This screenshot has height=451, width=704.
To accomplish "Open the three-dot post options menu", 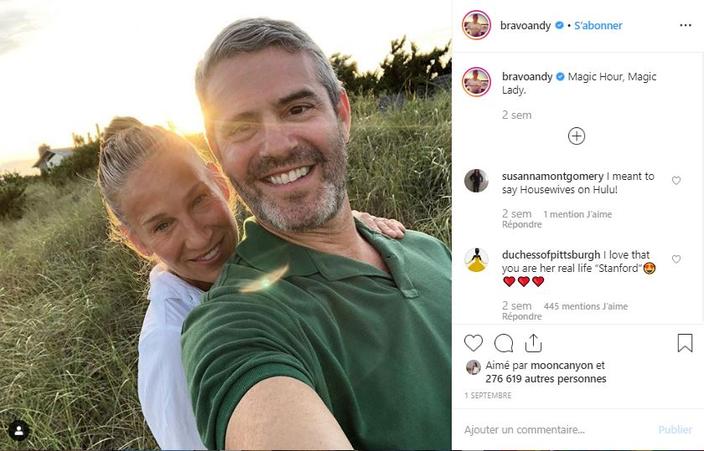I will click(x=685, y=25).
